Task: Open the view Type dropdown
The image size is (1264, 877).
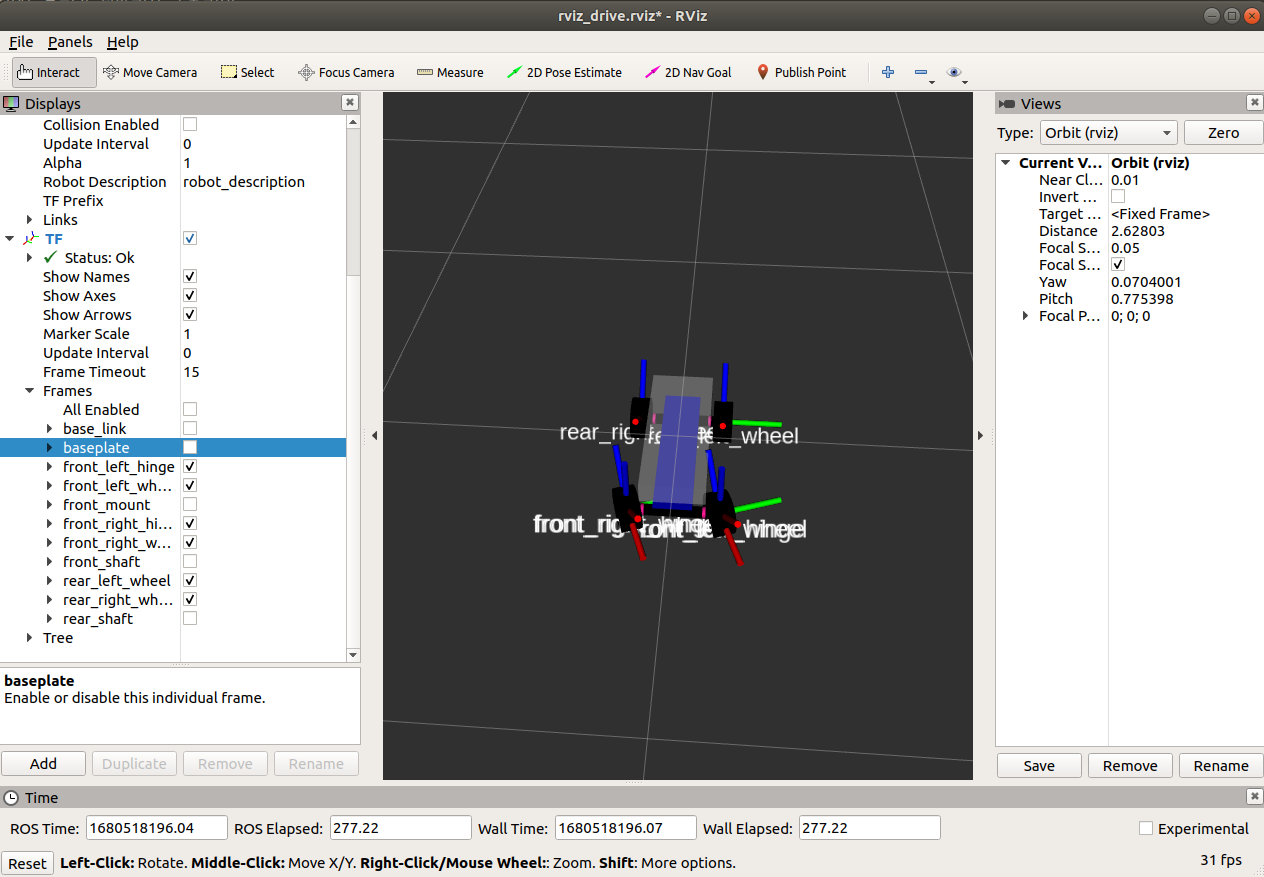Action: click(x=1108, y=133)
